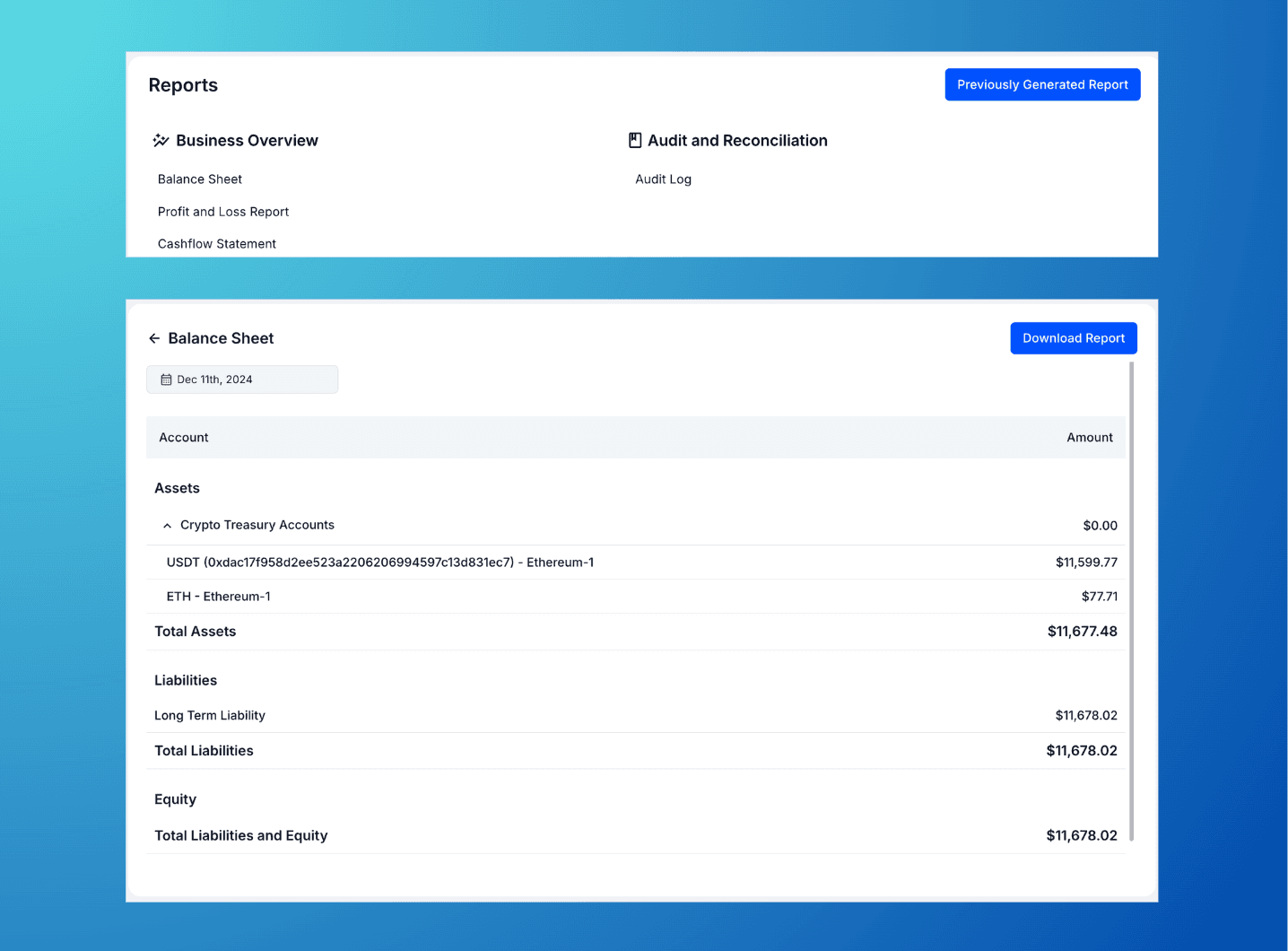Click Previously Generated Report button
This screenshot has width=1288, height=951.
pos(1042,84)
